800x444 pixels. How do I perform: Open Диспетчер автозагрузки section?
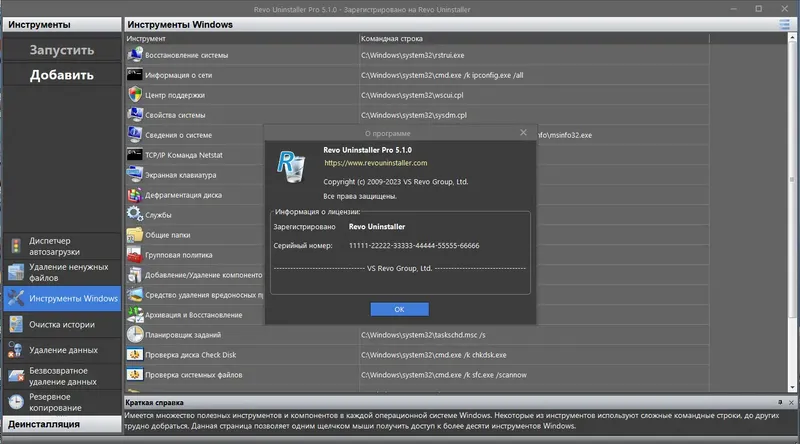[x=62, y=246]
